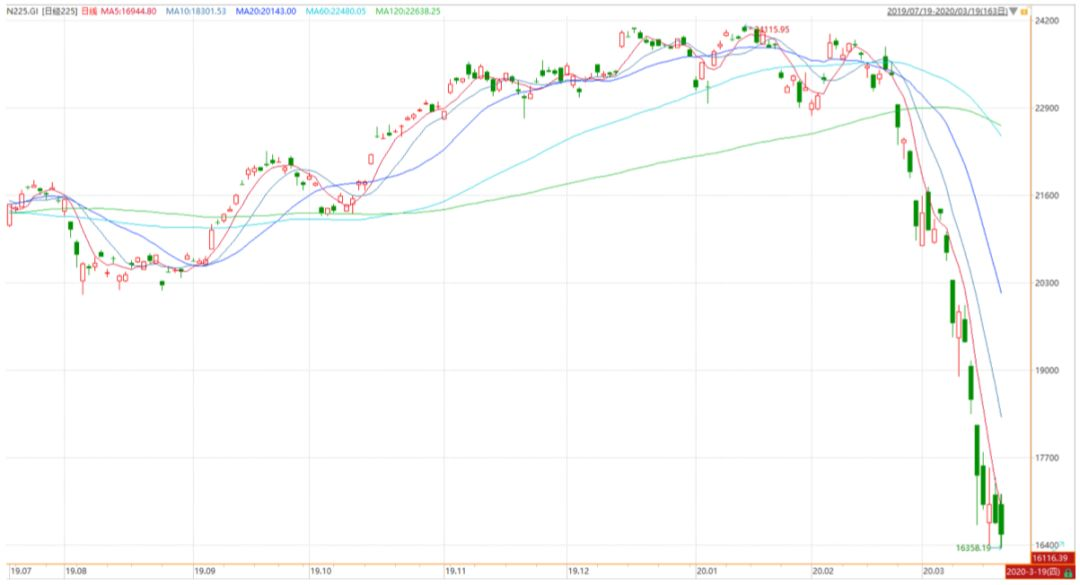
Task: Click the 19.09 time axis label
Action: [x=205, y=571]
